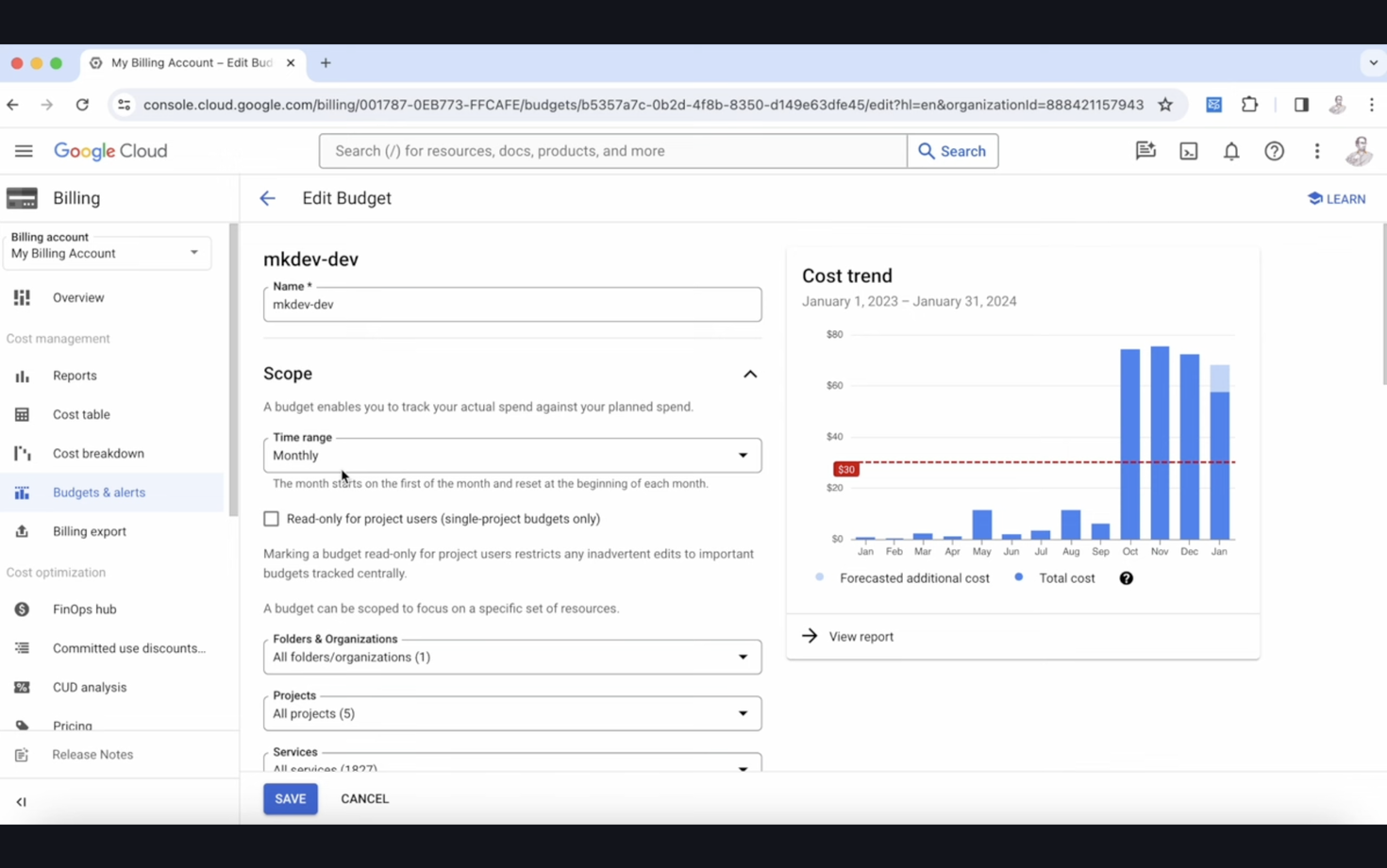Click the November cost bar in chart
1387x868 pixels.
[1160, 442]
